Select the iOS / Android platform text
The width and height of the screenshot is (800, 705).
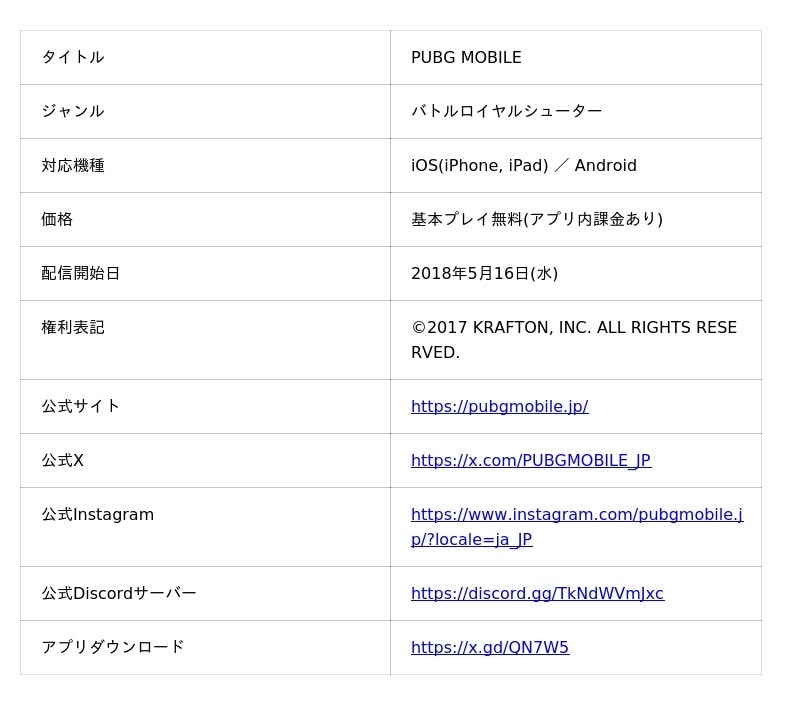coord(523,165)
